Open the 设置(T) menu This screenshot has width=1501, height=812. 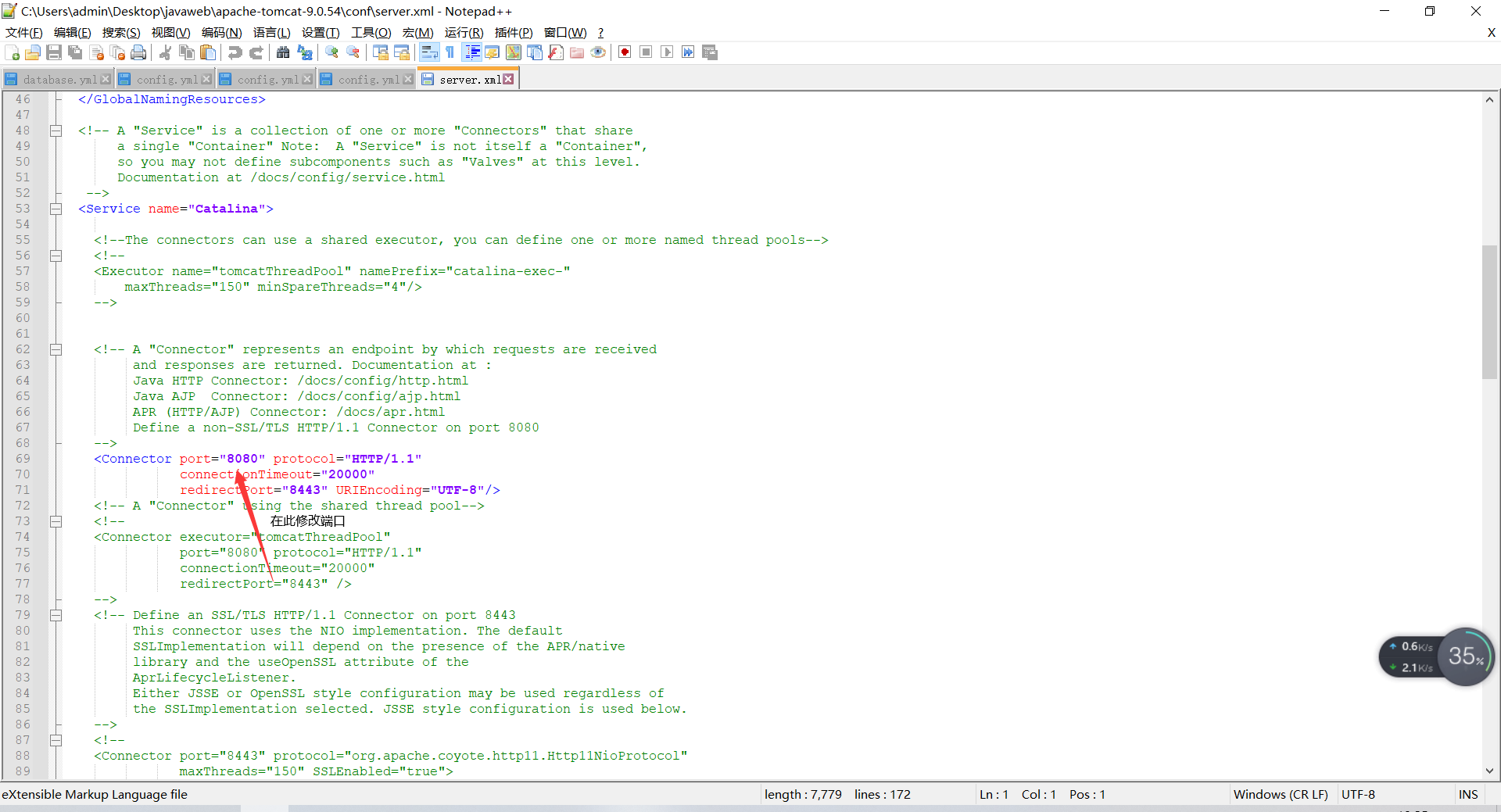321,32
